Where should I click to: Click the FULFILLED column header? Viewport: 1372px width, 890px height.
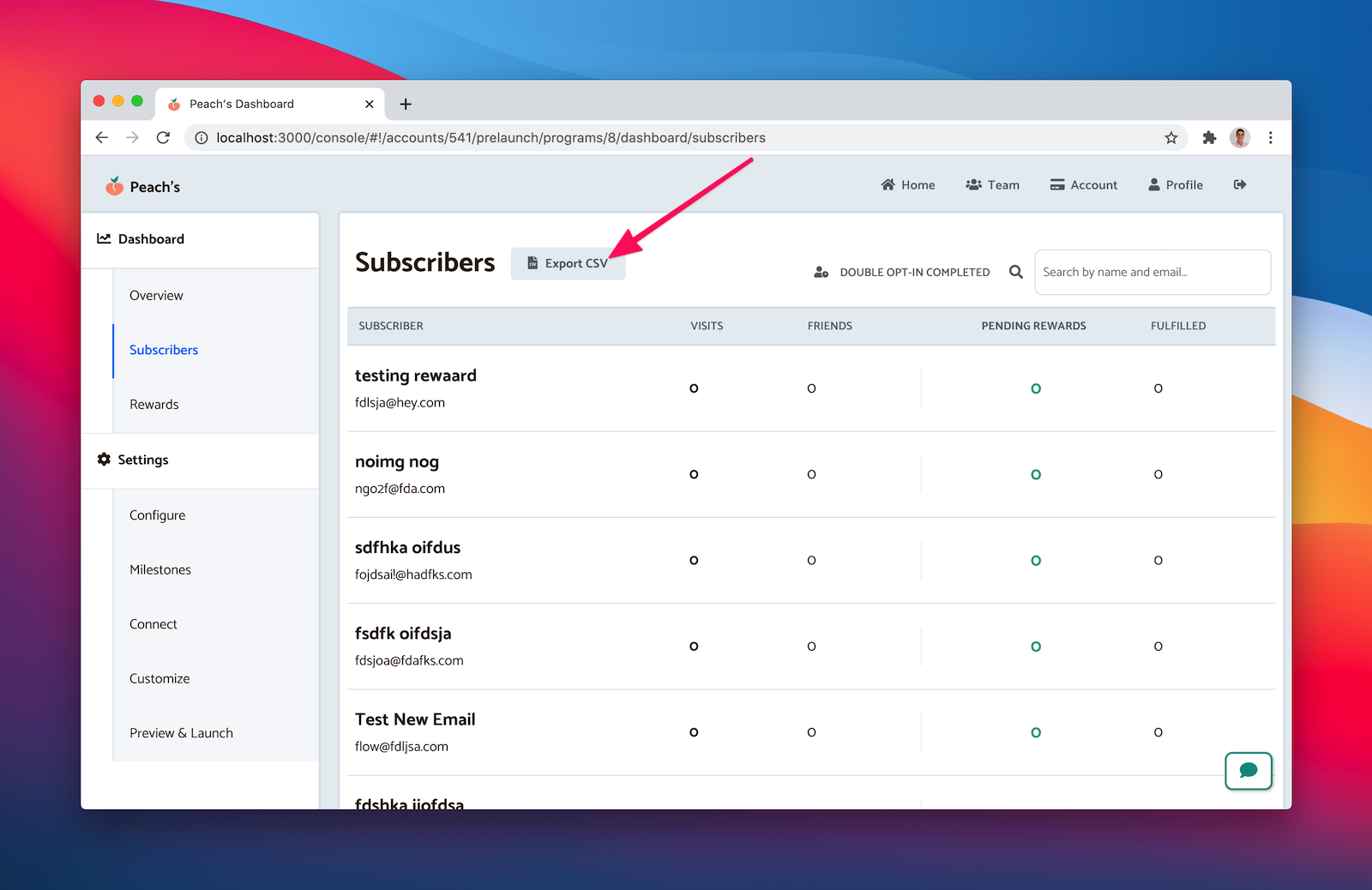point(1178,326)
